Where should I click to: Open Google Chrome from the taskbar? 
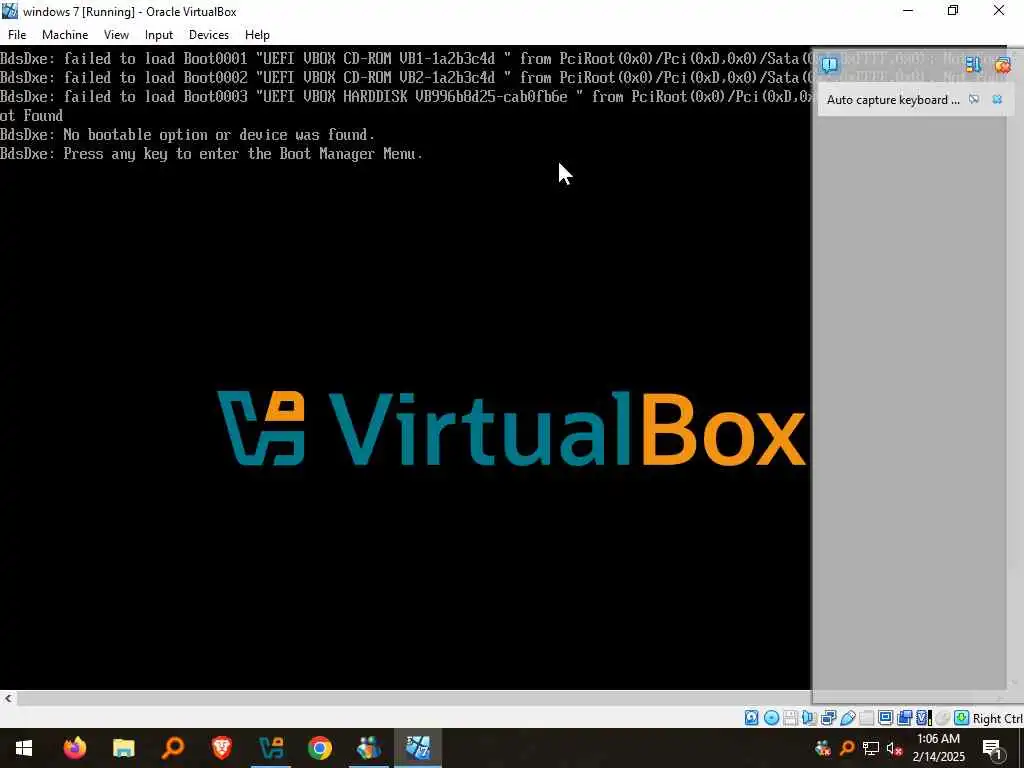pos(319,748)
